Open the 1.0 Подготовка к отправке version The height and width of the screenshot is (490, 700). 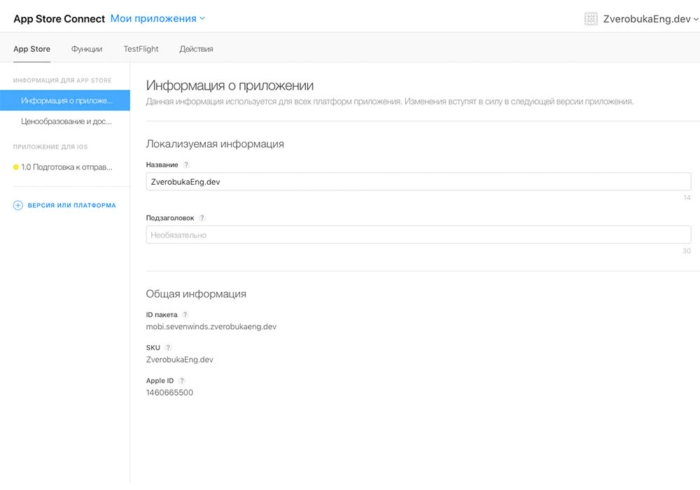tap(67, 167)
